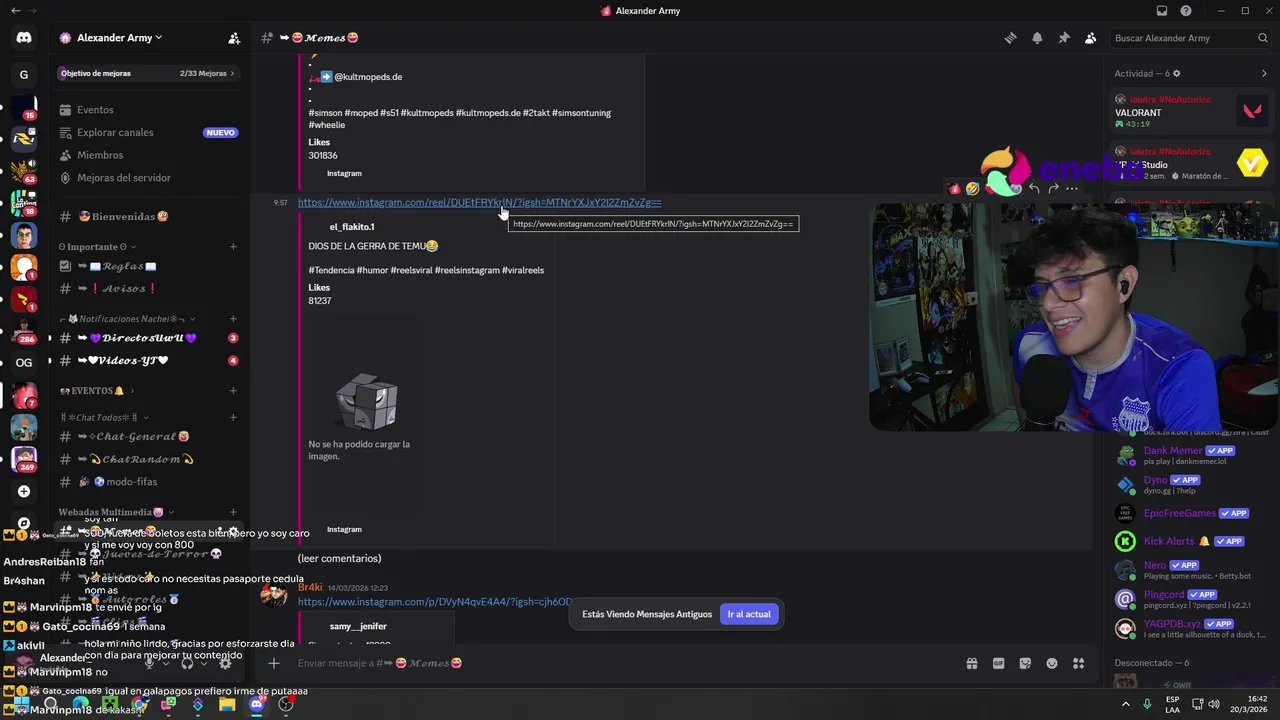Collapse the Chat Todos category
This screenshot has width=1280, height=720.
point(104,417)
